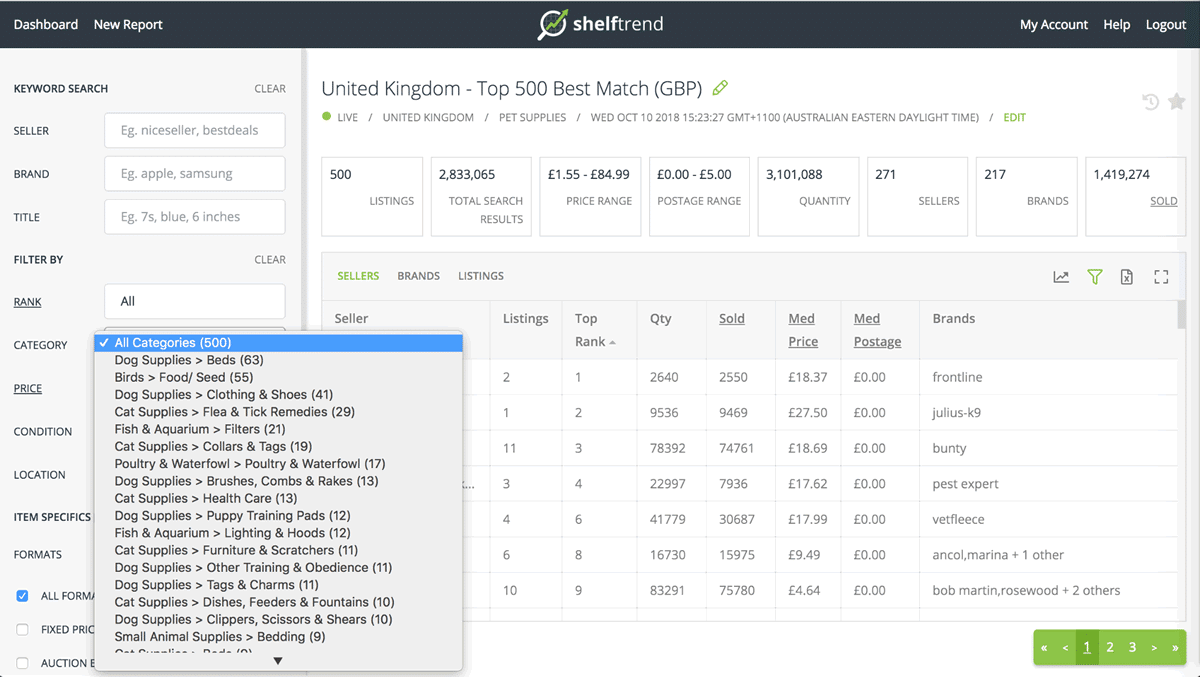Choose Dog Supplies > Brushes, Combs & Rakes
This screenshot has width=1200, height=677.
tap(279, 481)
